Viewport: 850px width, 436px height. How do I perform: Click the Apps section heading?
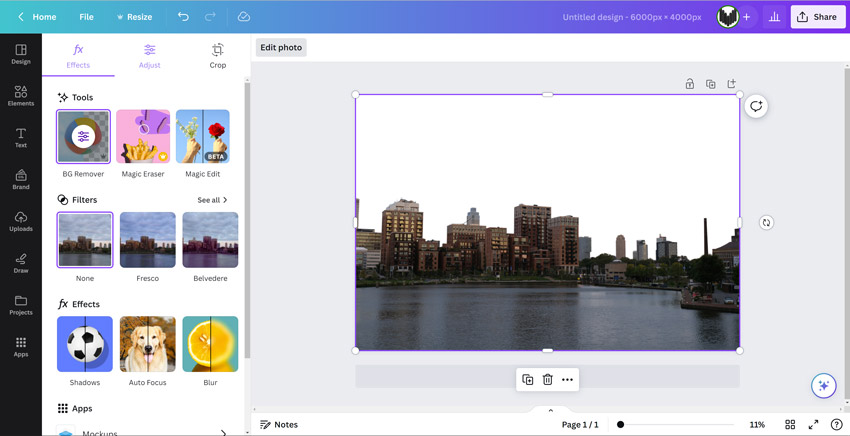click(75, 408)
